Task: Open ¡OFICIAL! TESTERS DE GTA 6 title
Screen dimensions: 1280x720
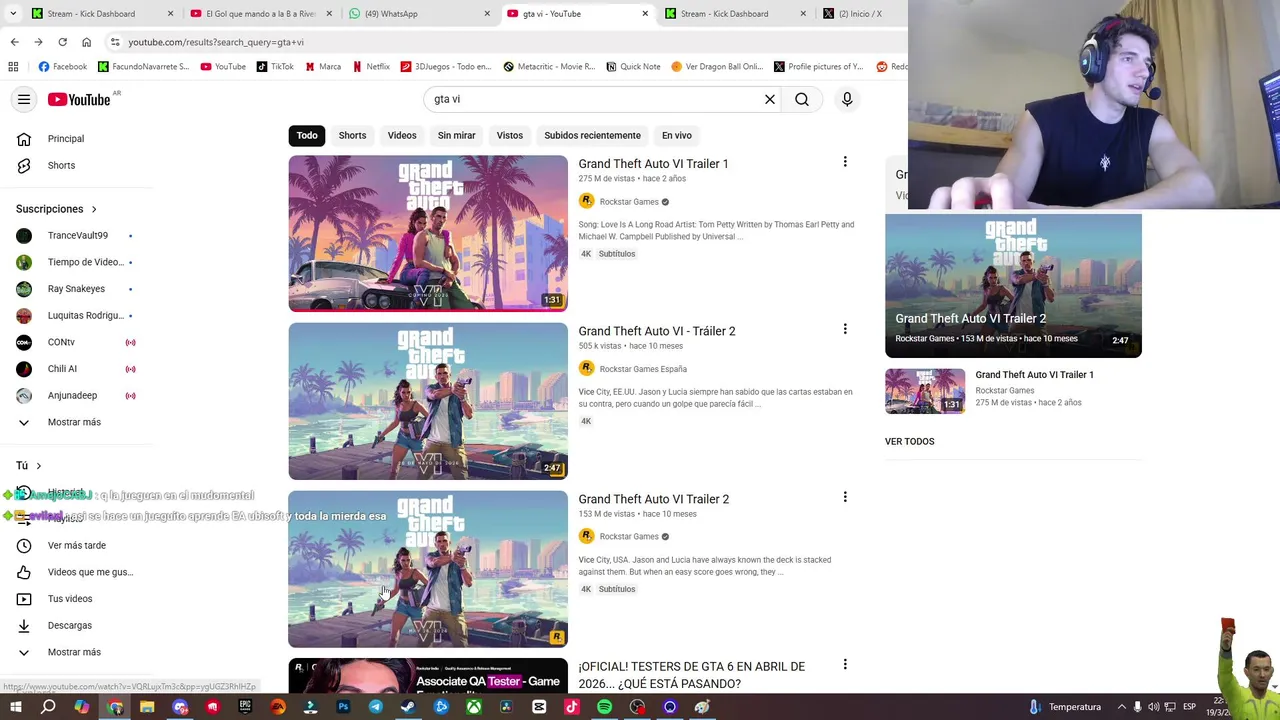Action: pyautogui.click(x=691, y=675)
